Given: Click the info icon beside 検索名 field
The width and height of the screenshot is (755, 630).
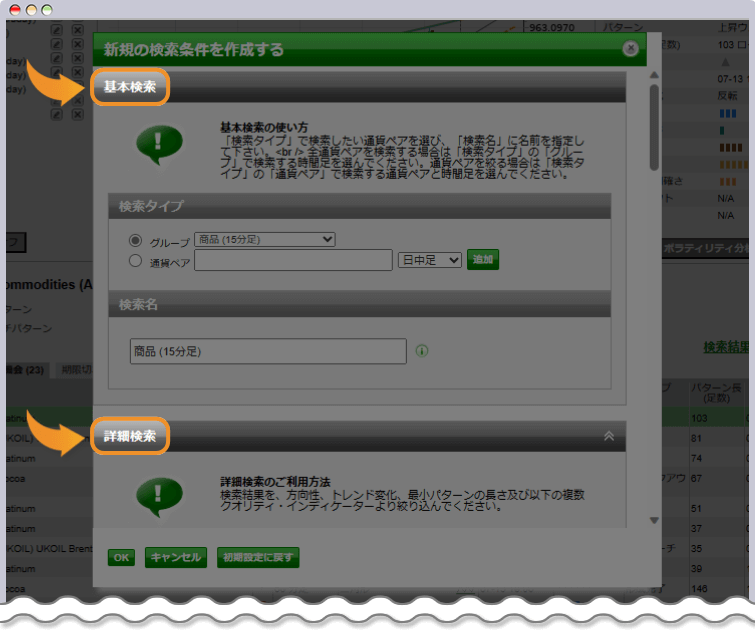Looking at the screenshot, I should 422,351.
